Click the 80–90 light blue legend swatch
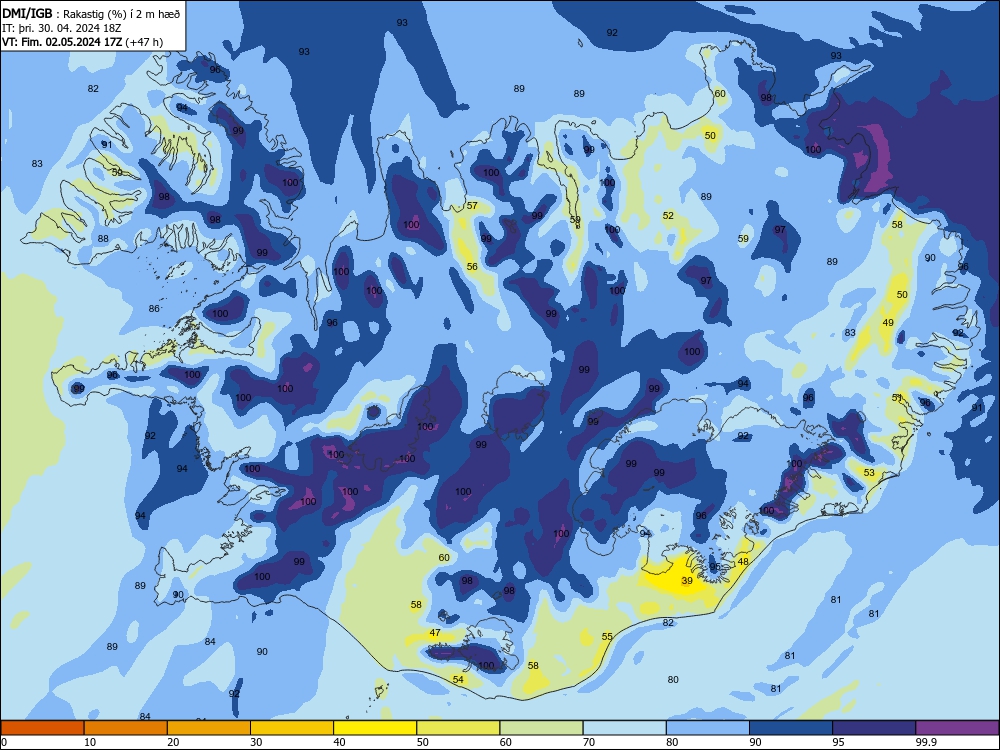Viewport: 1000px width, 750px height. click(x=708, y=728)
